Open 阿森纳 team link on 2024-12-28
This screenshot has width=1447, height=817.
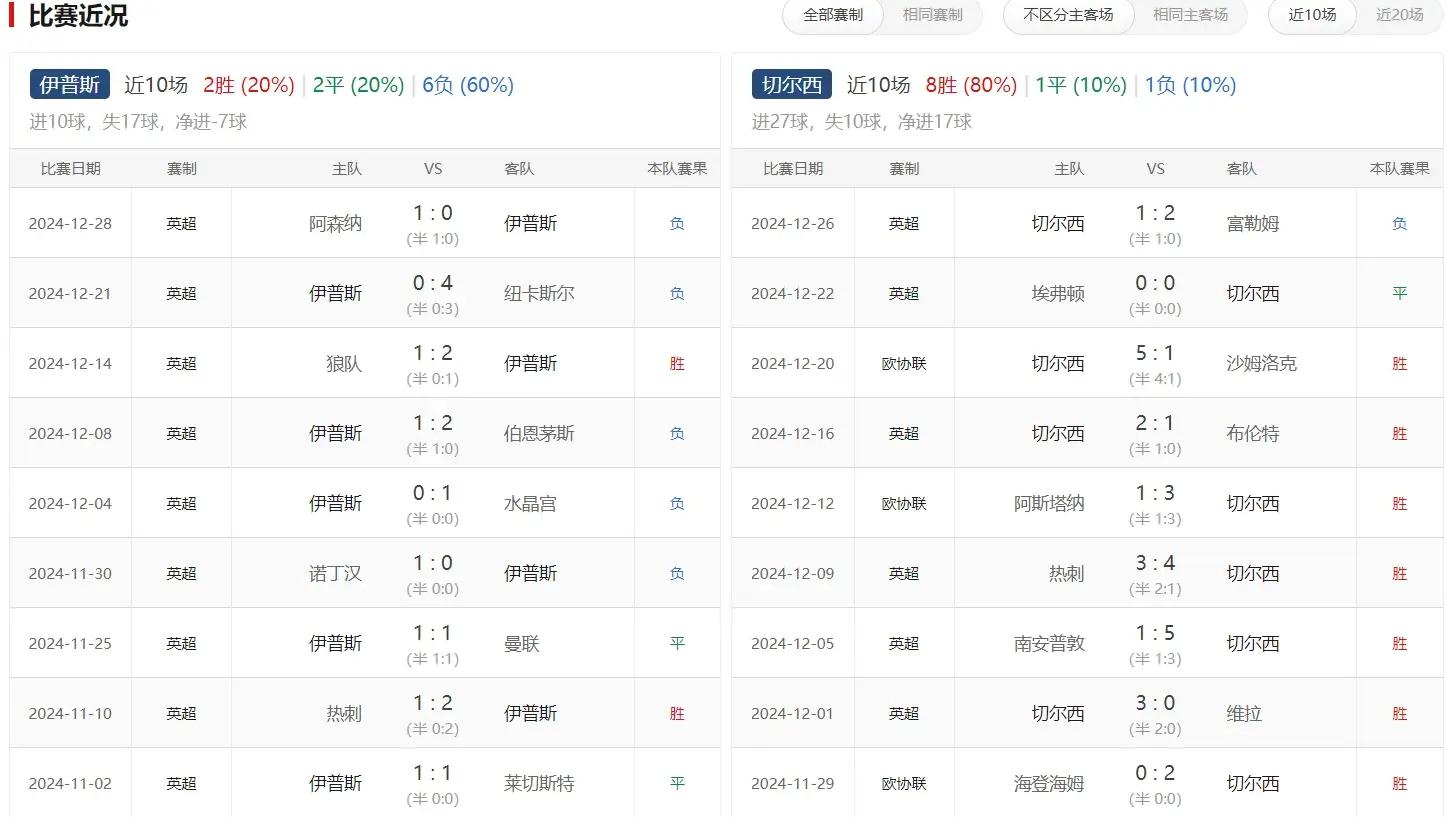coord(335,223)
